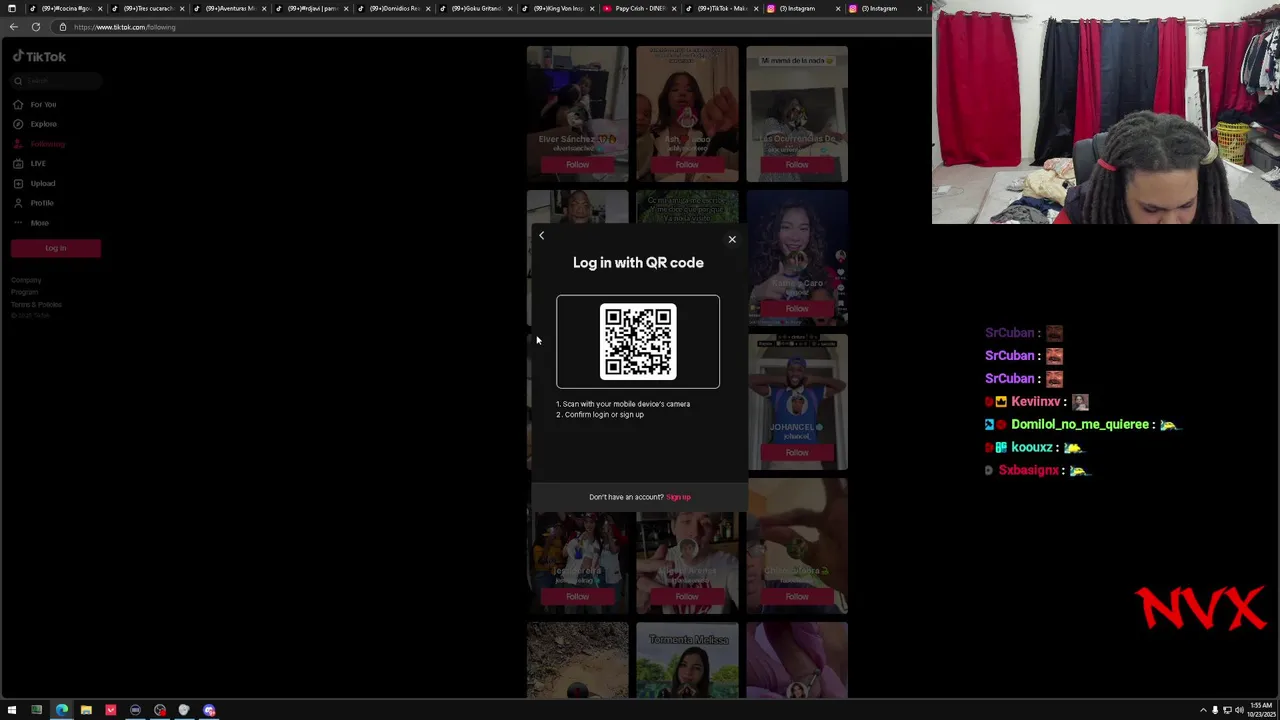Switch to the Papy Crish YouTube tab
The width and height of the screenshot is (1280, 720).
click(x=640, y=8)
